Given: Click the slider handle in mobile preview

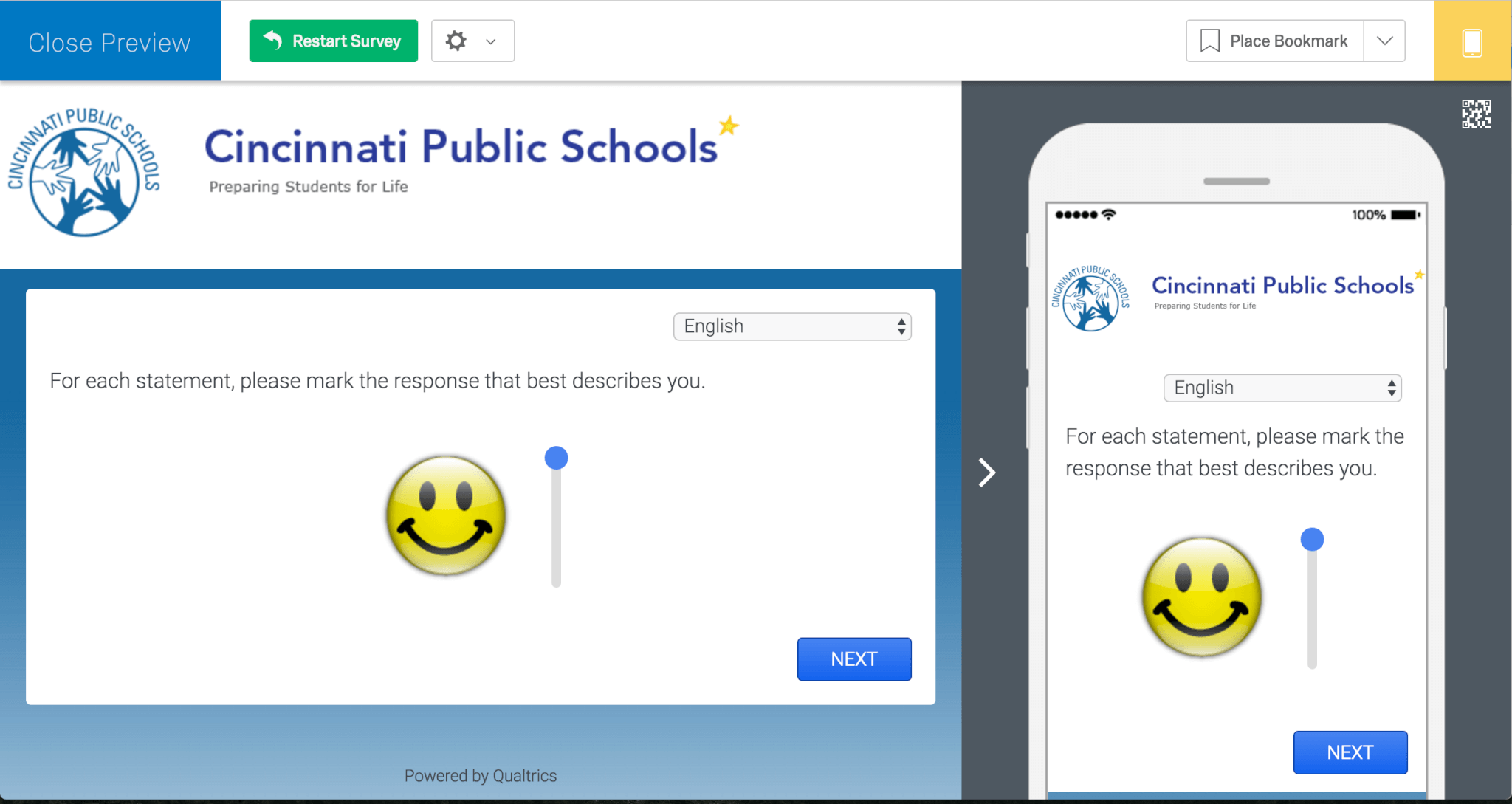Looking at the screenshot, I should 1312,539.
